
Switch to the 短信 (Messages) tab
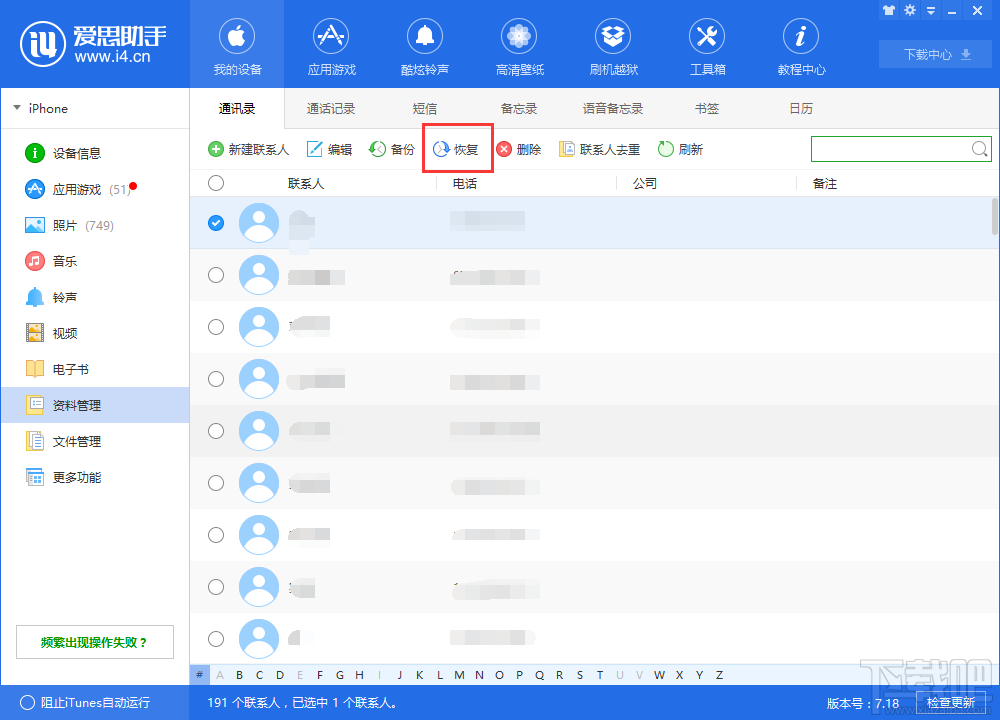click(424, 108)
